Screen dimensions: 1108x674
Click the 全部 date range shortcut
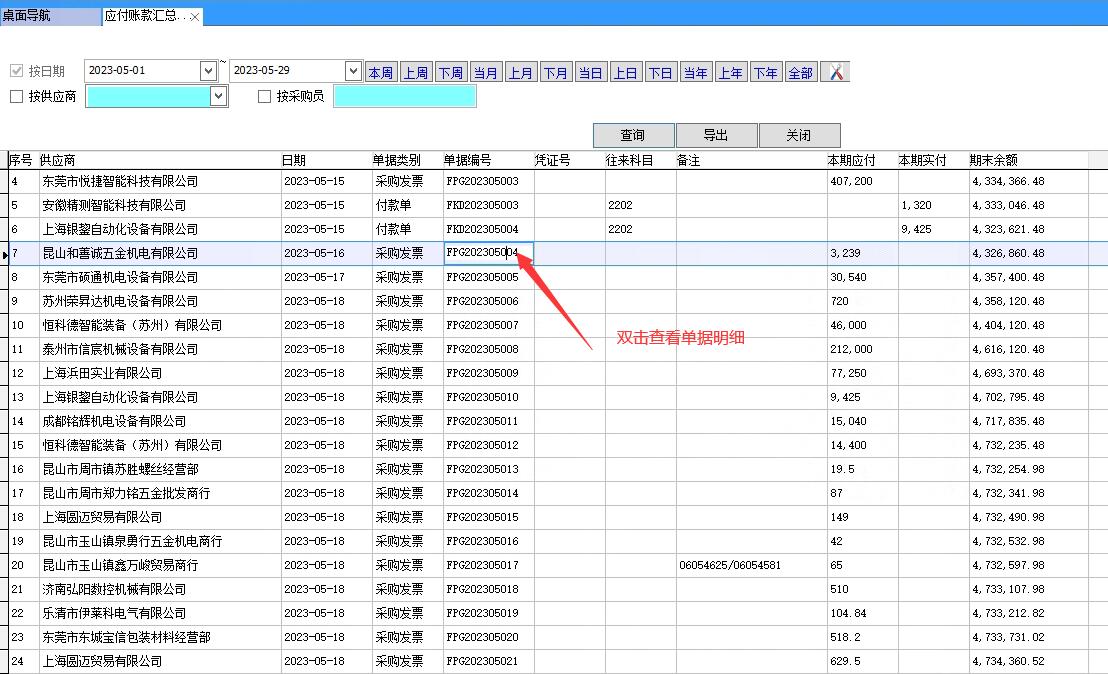tap(800, 72)
